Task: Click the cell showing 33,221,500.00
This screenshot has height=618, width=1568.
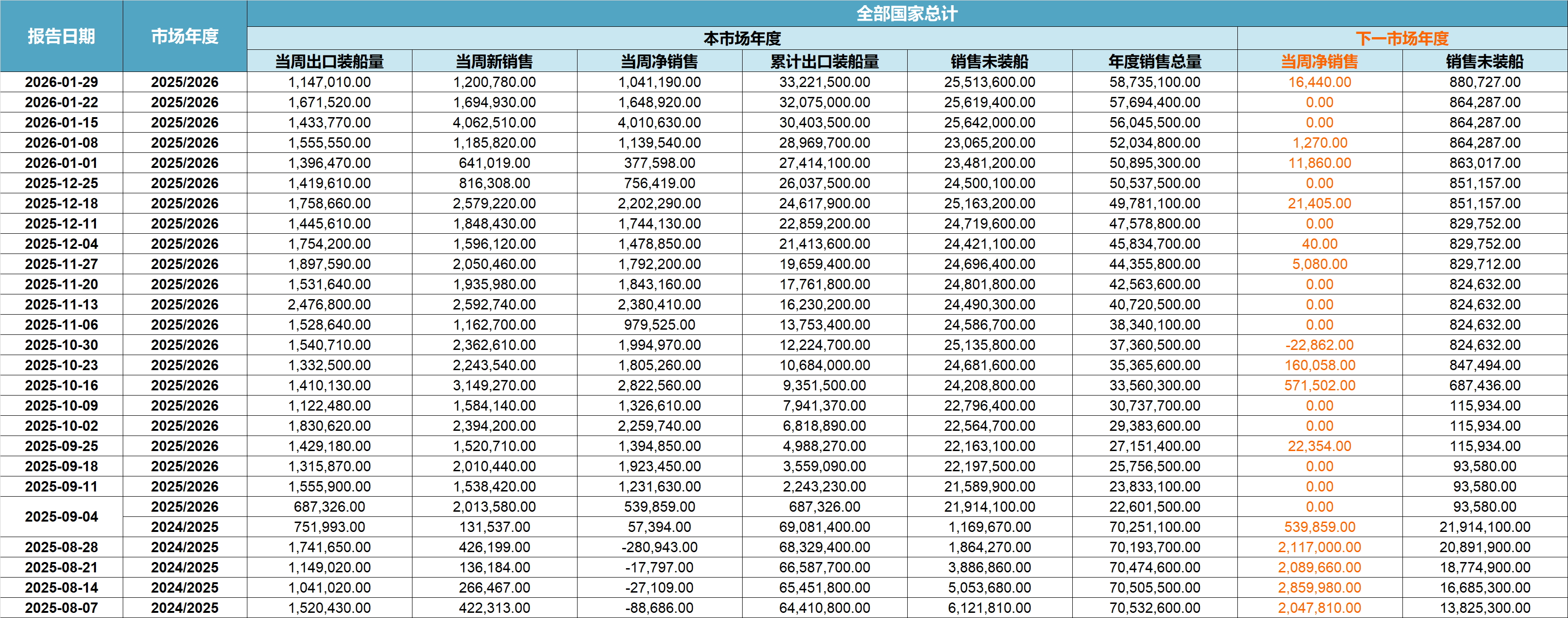Action: pyautogui.click(x=824, y=82)
